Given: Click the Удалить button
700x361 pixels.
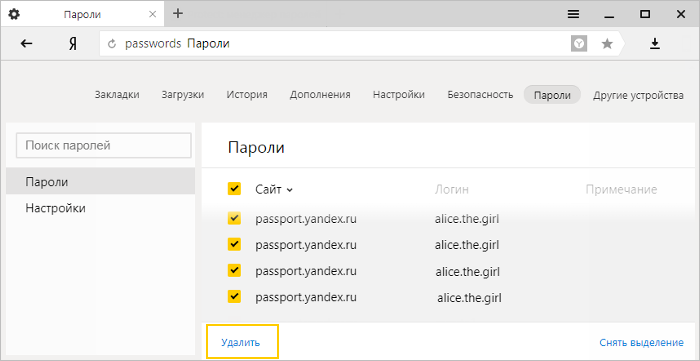Looking at the screenshot, I should click(242, 342).
